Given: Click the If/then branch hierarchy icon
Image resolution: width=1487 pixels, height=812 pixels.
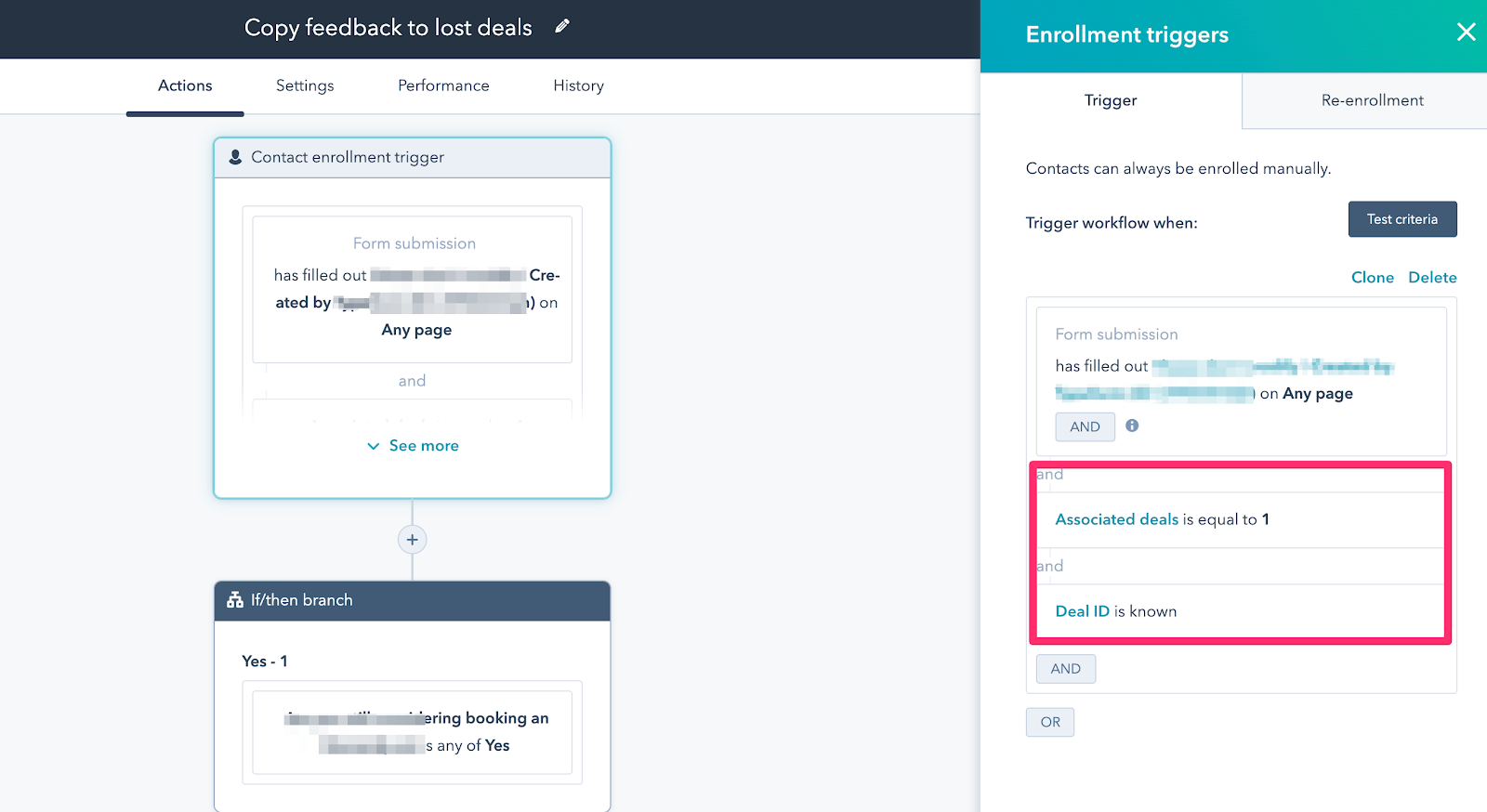Looking at the screenshot, I should pyautogui.click(x=235, y=600).
